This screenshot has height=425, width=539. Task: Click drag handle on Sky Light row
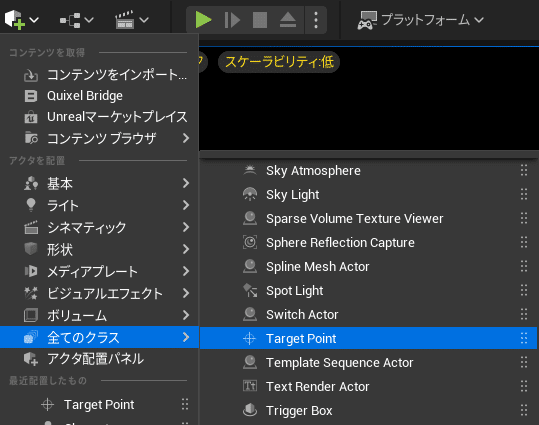[524, 194]
